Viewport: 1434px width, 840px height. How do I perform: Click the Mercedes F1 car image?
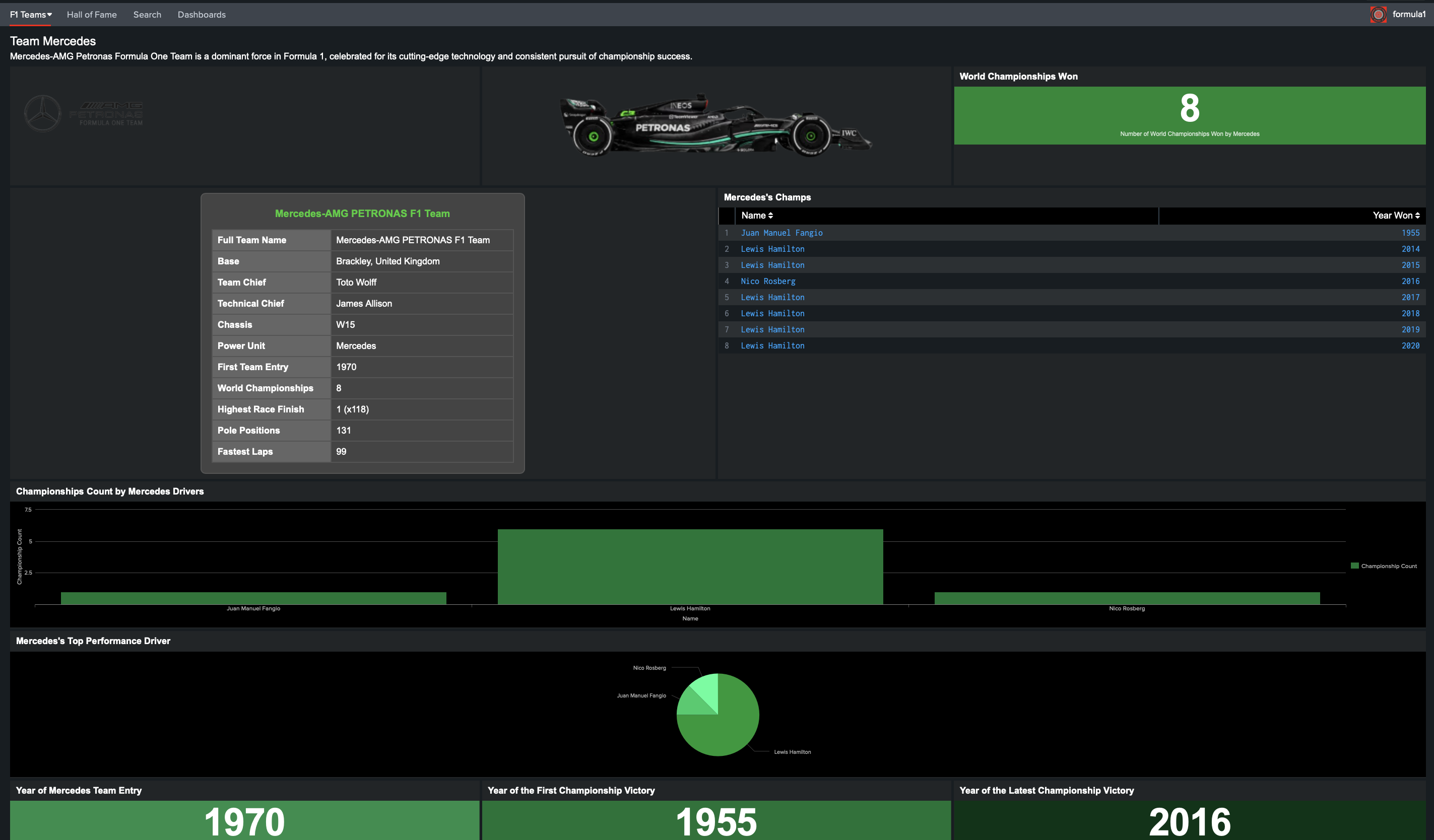[x=716, y=125]
